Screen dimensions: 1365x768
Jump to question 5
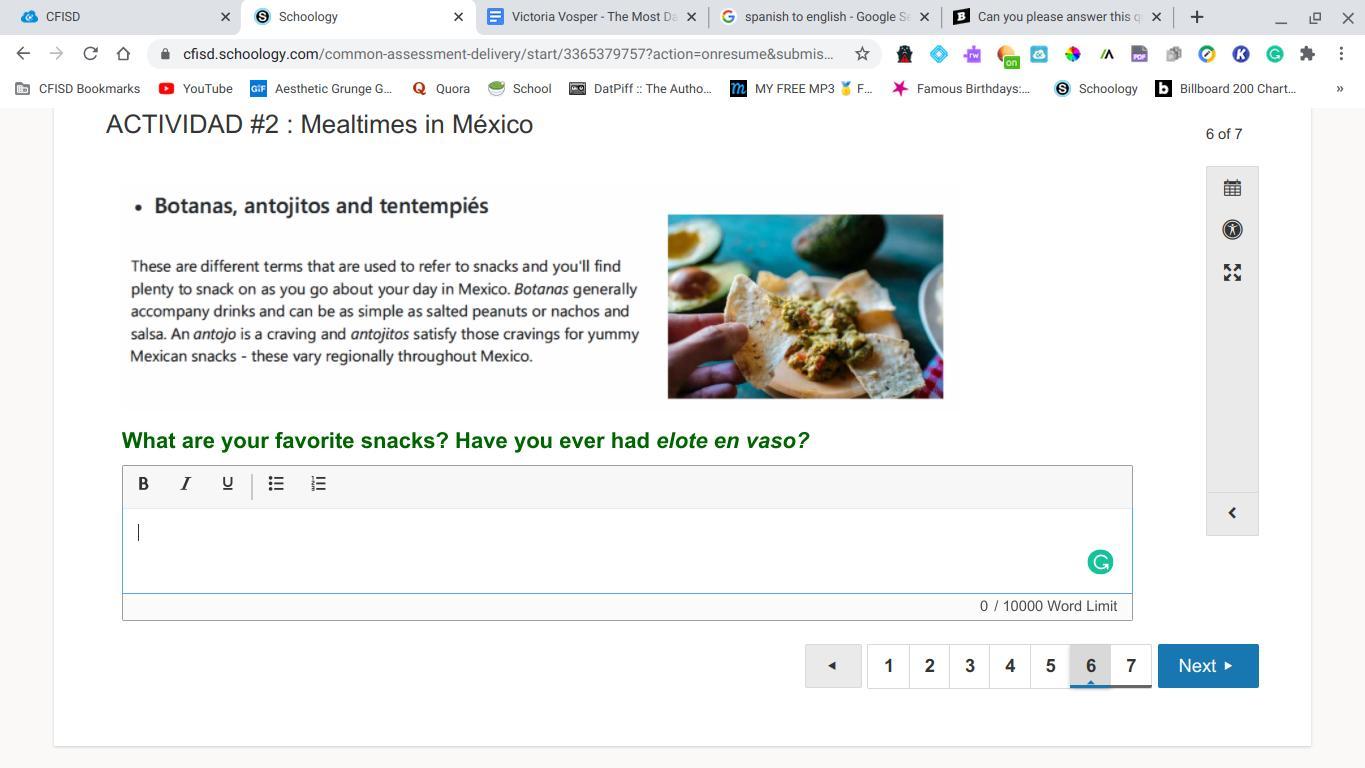1050,666
